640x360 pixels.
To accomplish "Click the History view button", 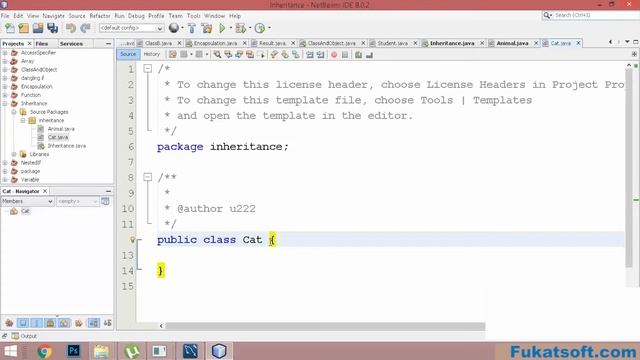I will [x=151, y=54].
